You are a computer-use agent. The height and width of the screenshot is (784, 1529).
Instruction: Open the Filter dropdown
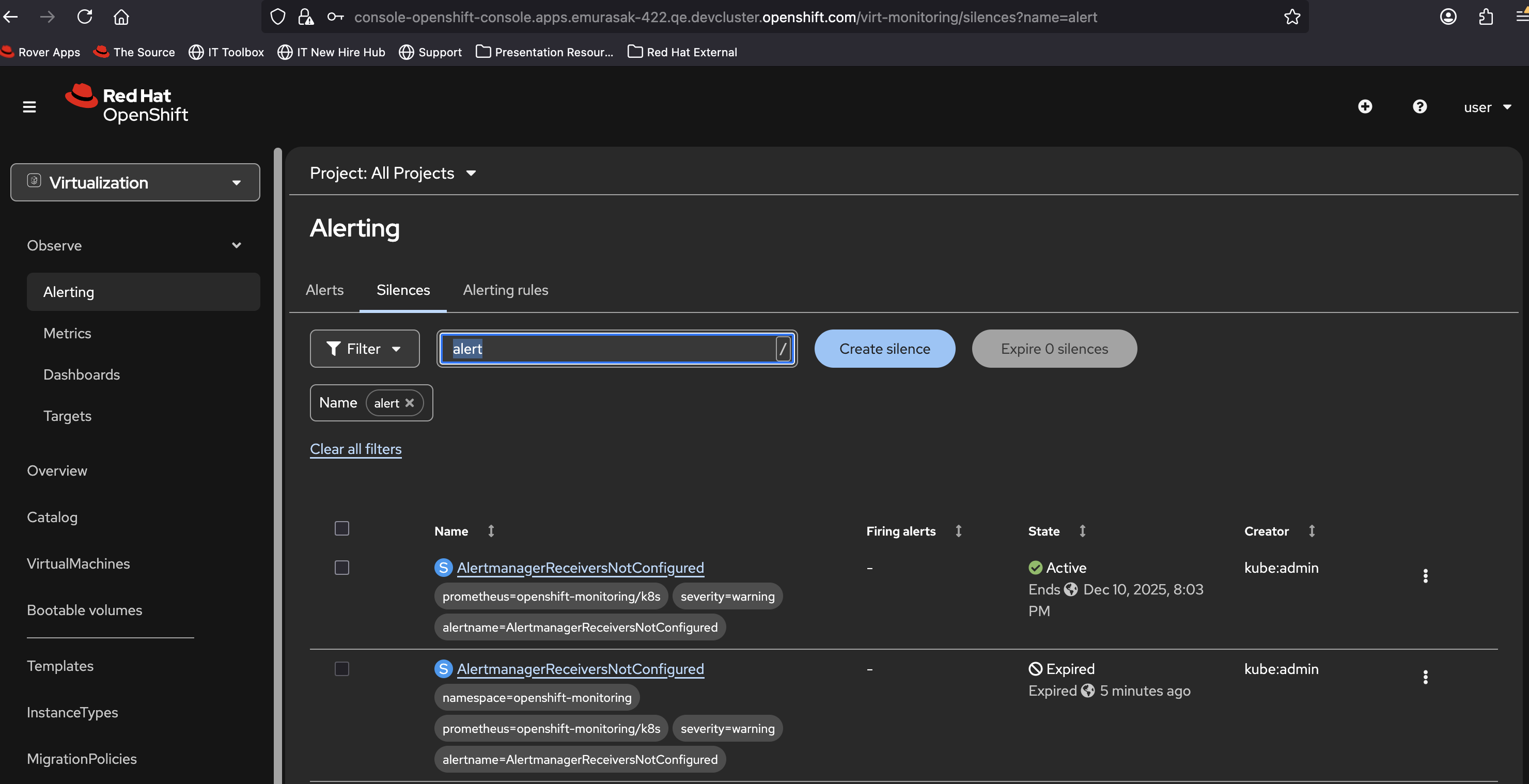pos(365,349)
